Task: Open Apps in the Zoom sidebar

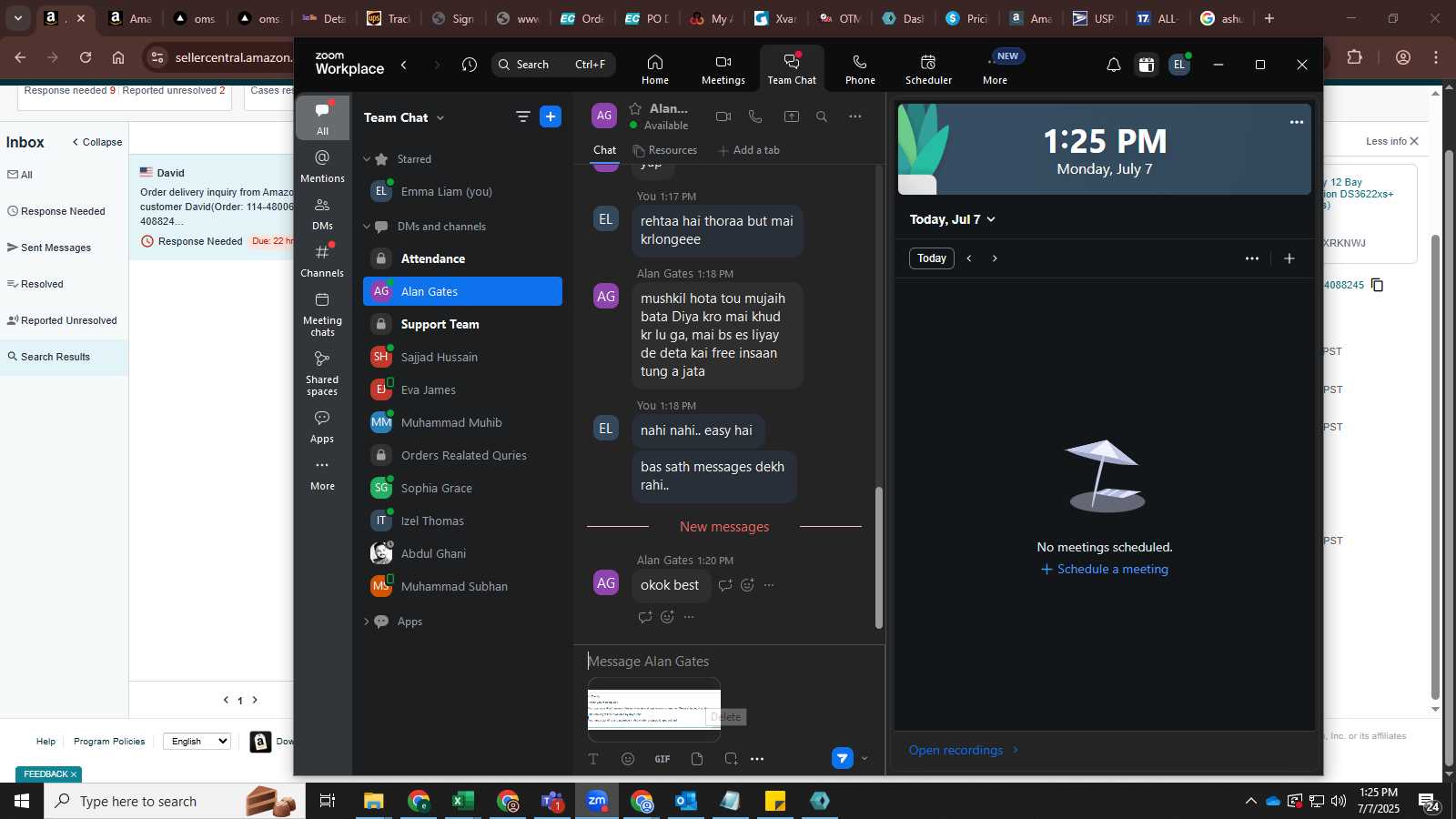Action: tap(322, 427)
